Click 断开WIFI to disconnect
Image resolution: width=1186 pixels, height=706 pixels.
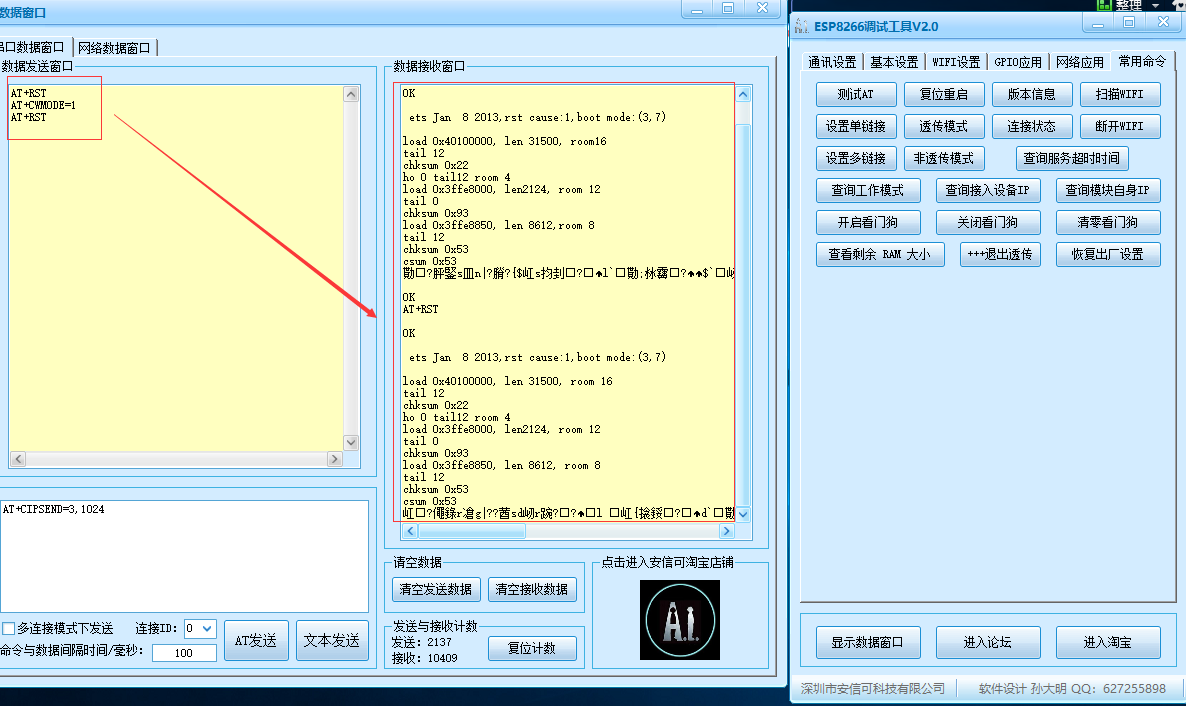coord(1119,126)
